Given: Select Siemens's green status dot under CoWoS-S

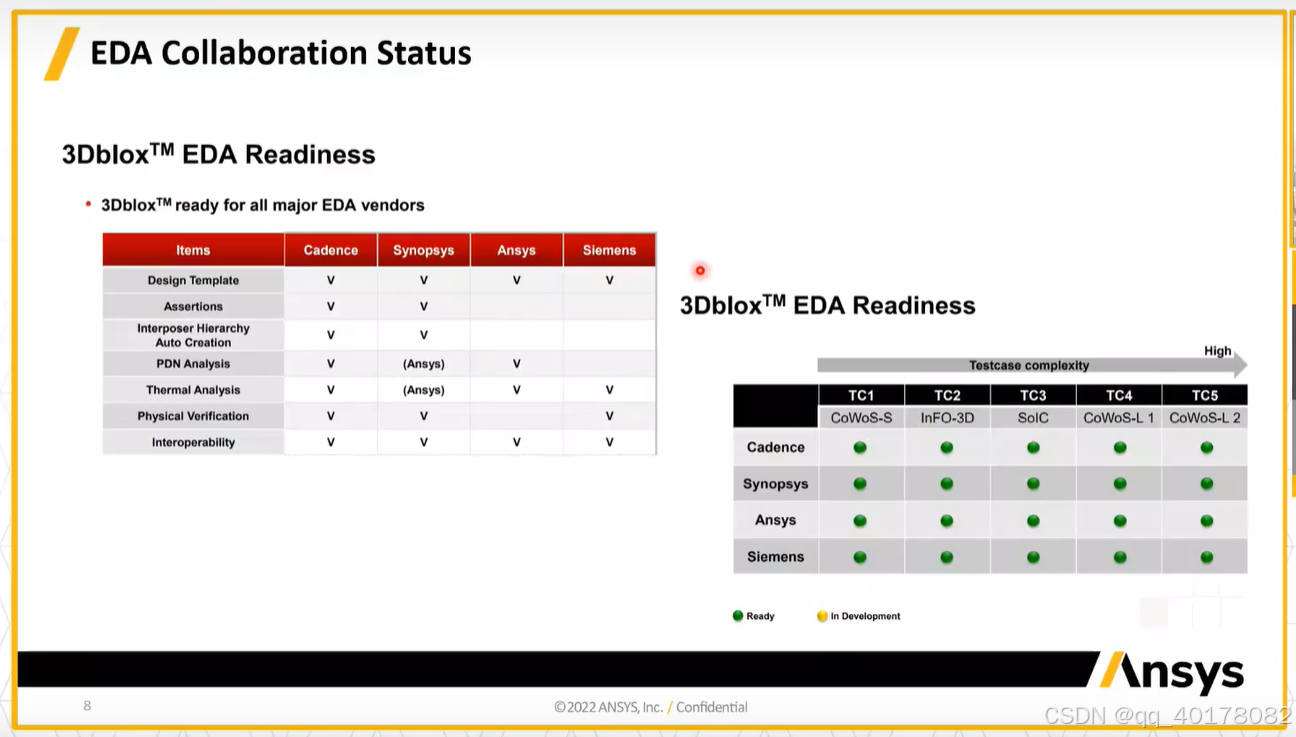Looking at the screenshot, I should [860, 557].
